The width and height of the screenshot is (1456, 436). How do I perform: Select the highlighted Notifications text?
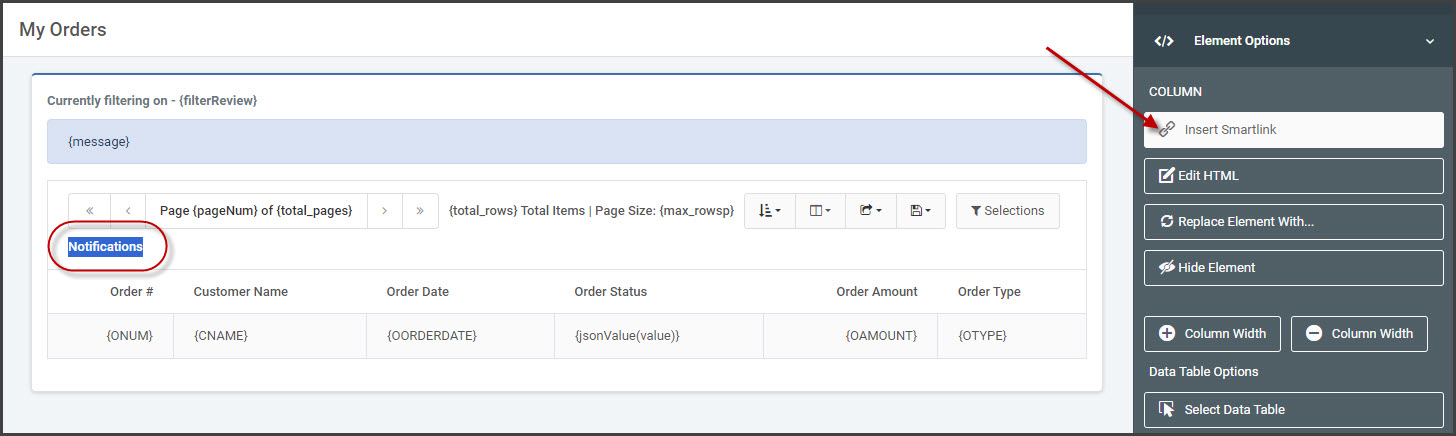(x=105, y=247)
